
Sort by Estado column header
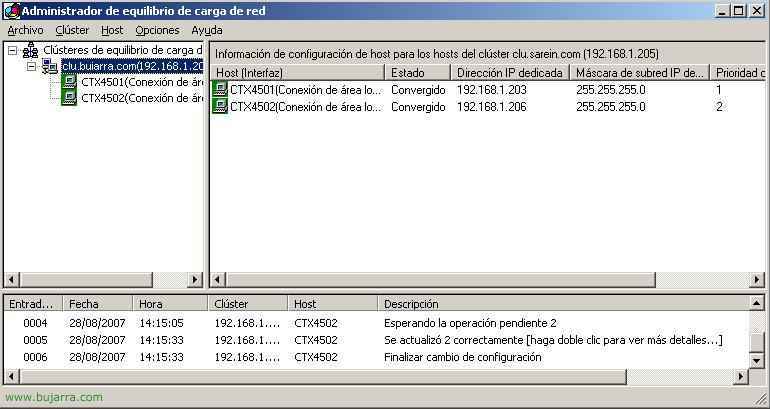[x=417, y=73]
